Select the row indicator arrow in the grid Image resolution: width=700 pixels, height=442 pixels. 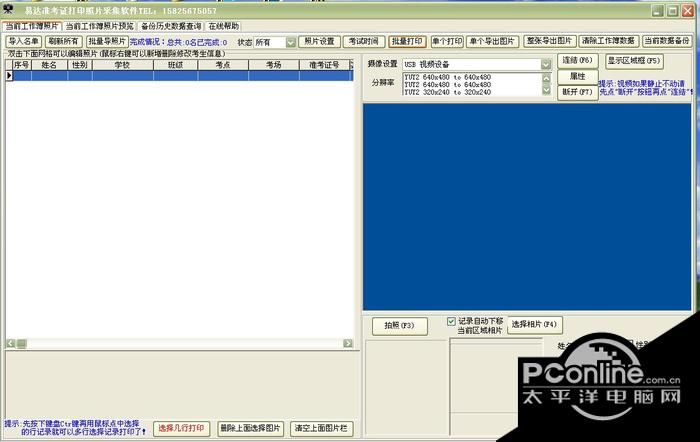[9, 76]
